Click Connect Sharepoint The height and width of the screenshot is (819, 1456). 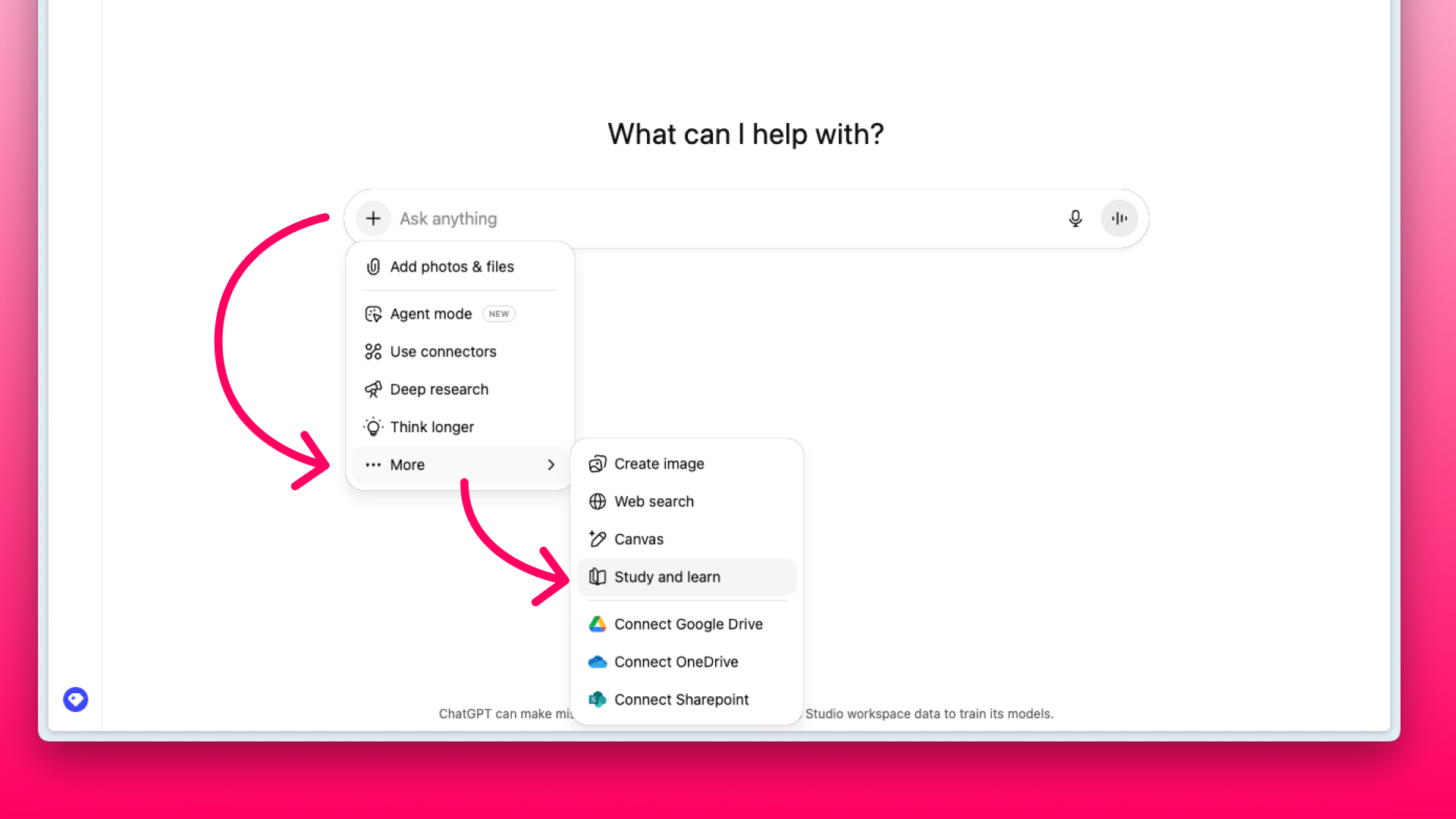681,699
